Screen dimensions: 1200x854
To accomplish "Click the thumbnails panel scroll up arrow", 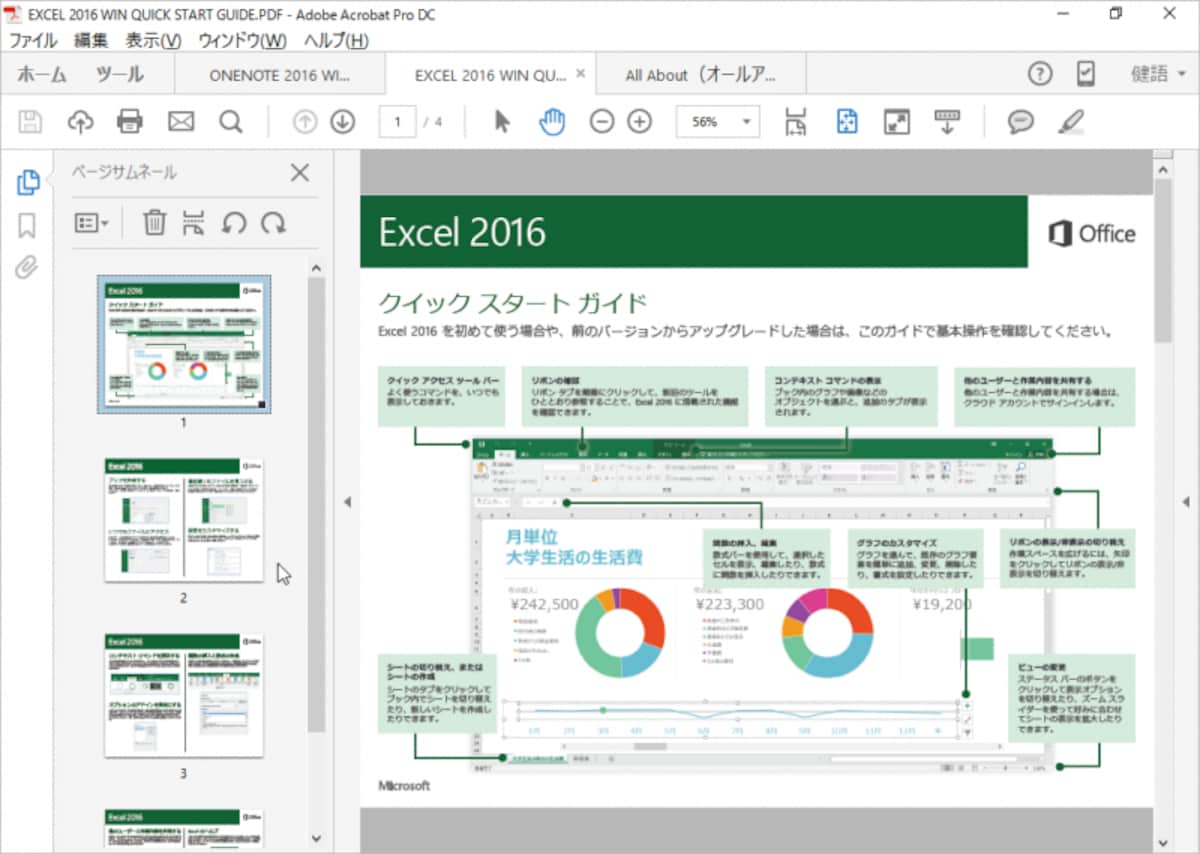I will click(316, 268).
